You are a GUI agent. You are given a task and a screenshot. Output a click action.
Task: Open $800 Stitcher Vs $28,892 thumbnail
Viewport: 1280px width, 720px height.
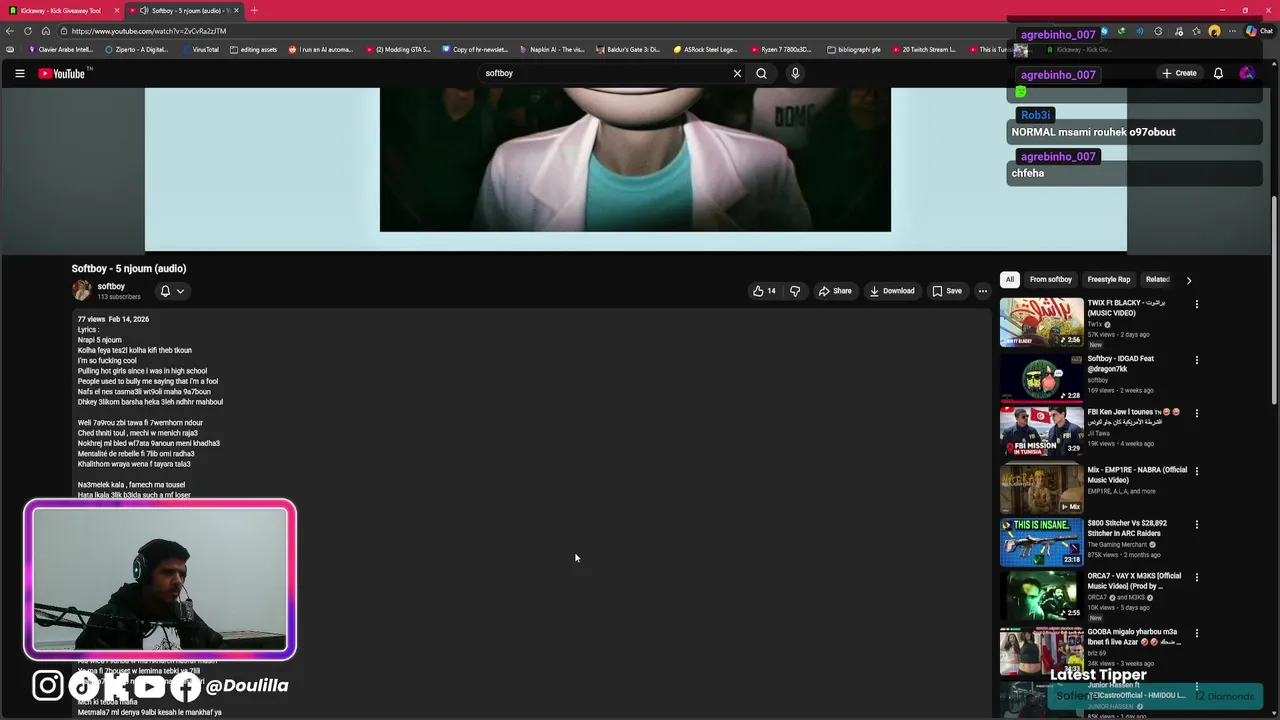[1041, 542]
